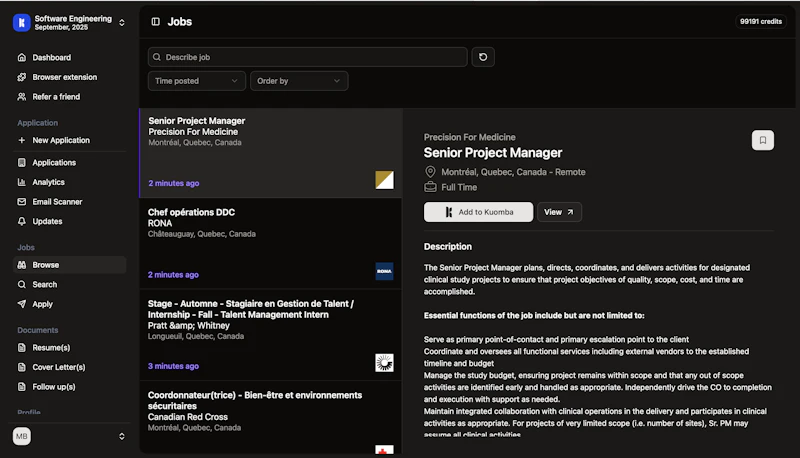800x458 pixels.
Task: Click View external job link button
Action: tap(559, 212)
